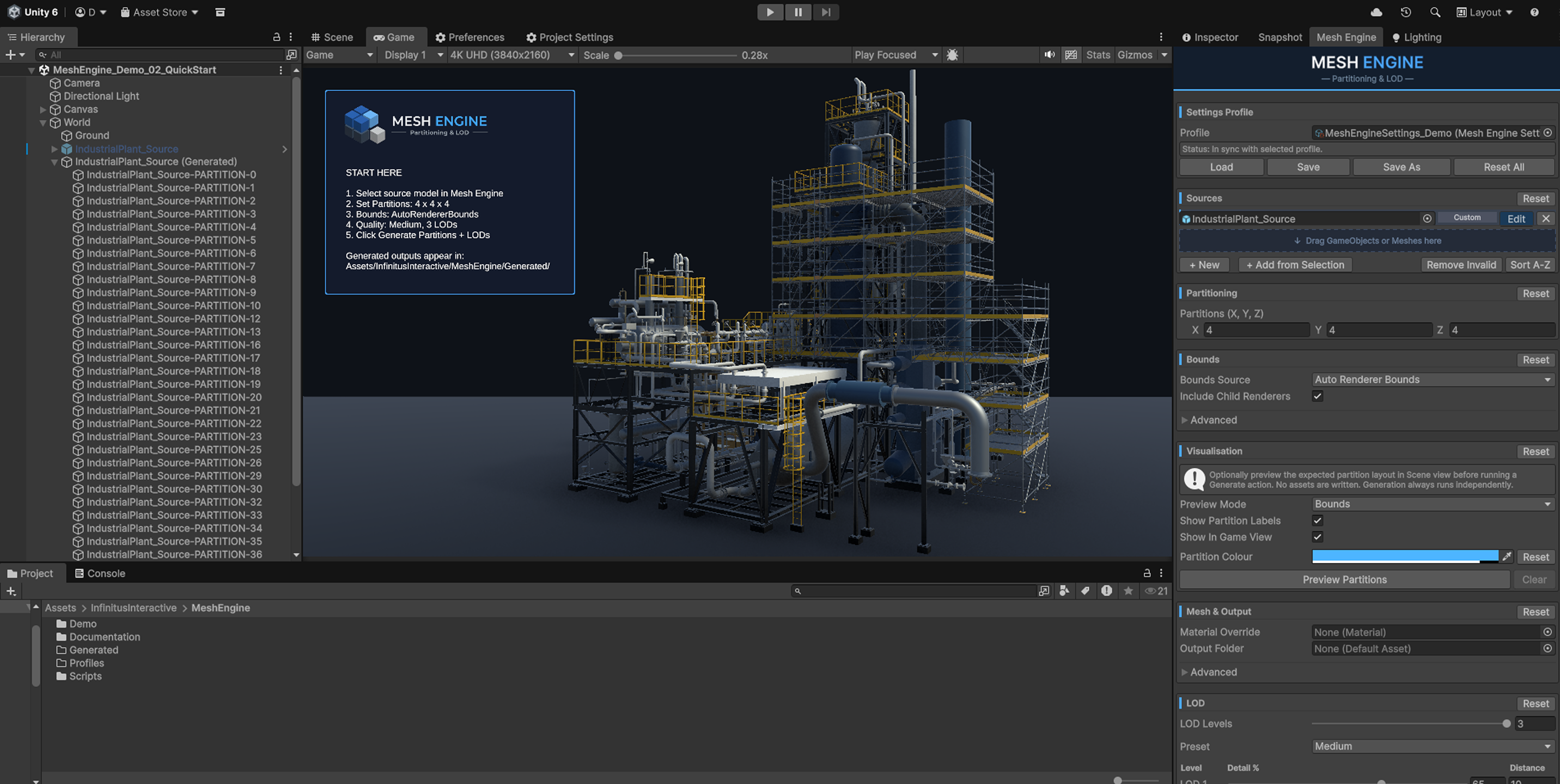Open Project search window icon
This screenshot has height=784, width=1560.
tap(1044, 591)
